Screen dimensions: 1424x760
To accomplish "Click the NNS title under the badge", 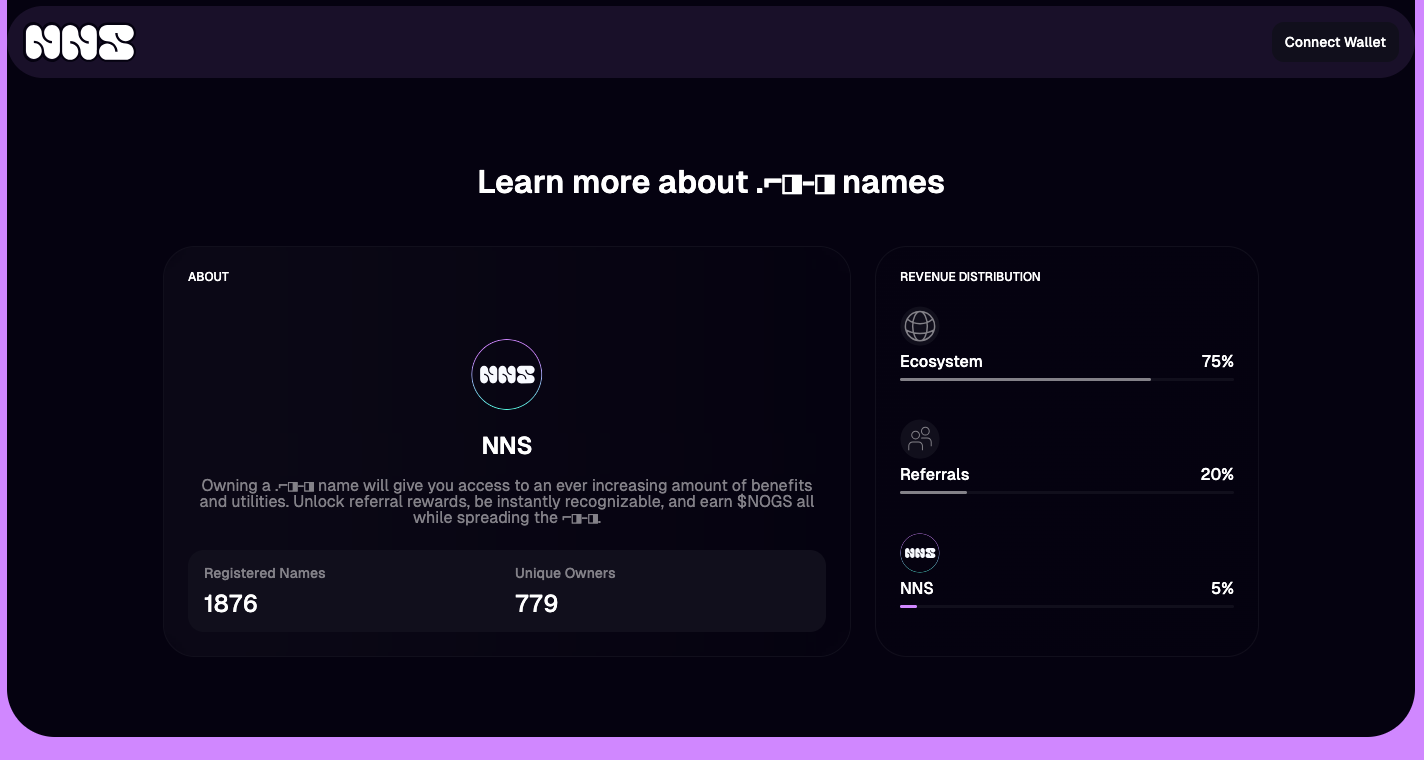I will click(506, 445).
